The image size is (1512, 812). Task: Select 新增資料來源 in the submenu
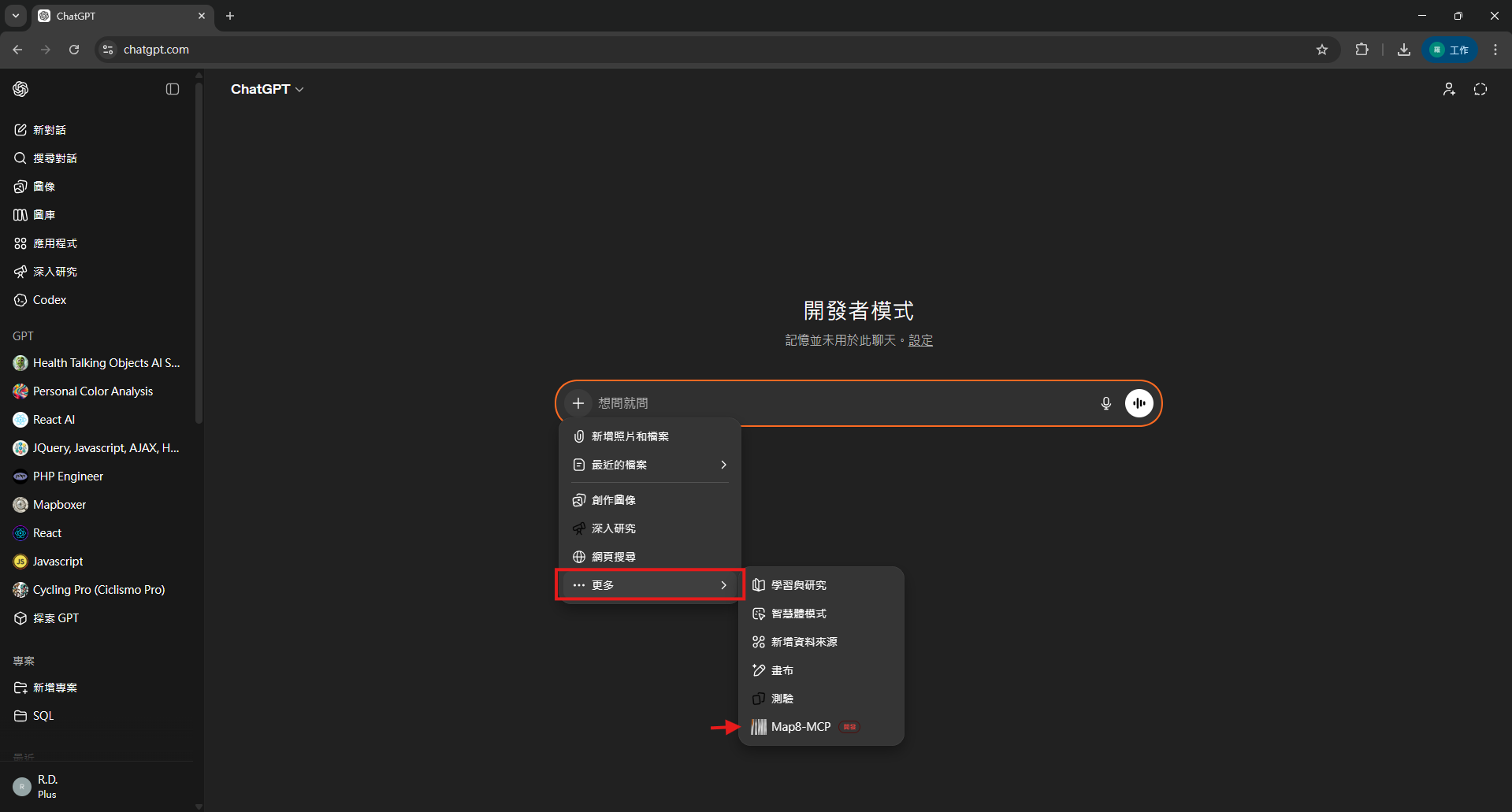click(821, 642)
